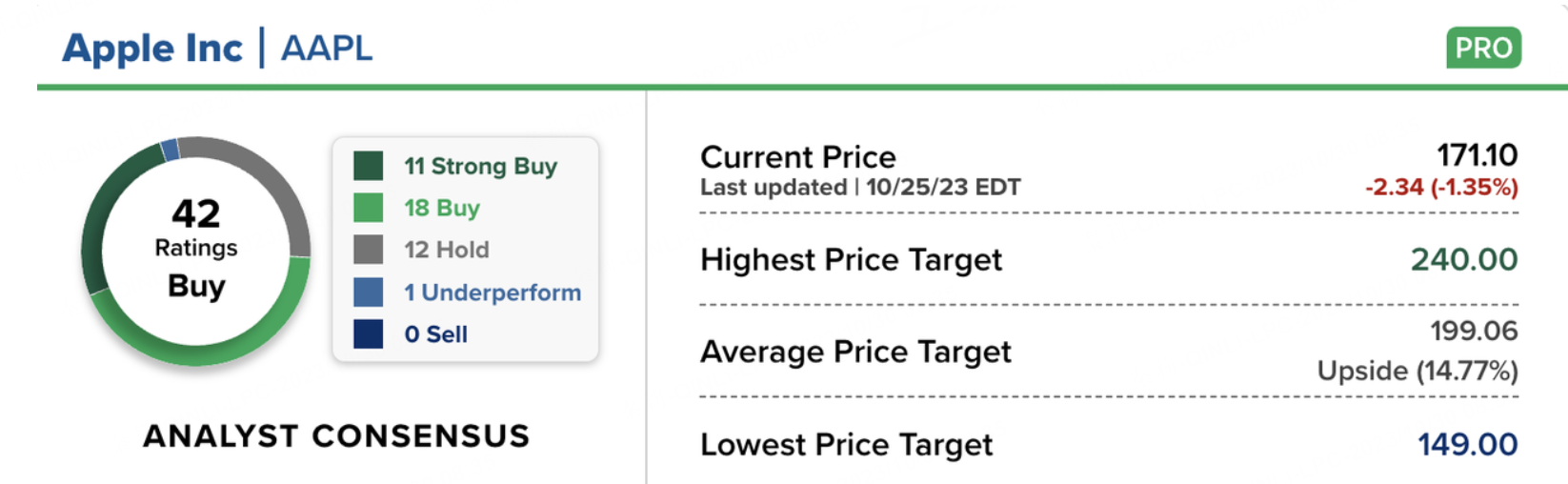Click the Analyst Consensus heading
Viewport: 1568px width, 484px height.
tap(336, 435)
